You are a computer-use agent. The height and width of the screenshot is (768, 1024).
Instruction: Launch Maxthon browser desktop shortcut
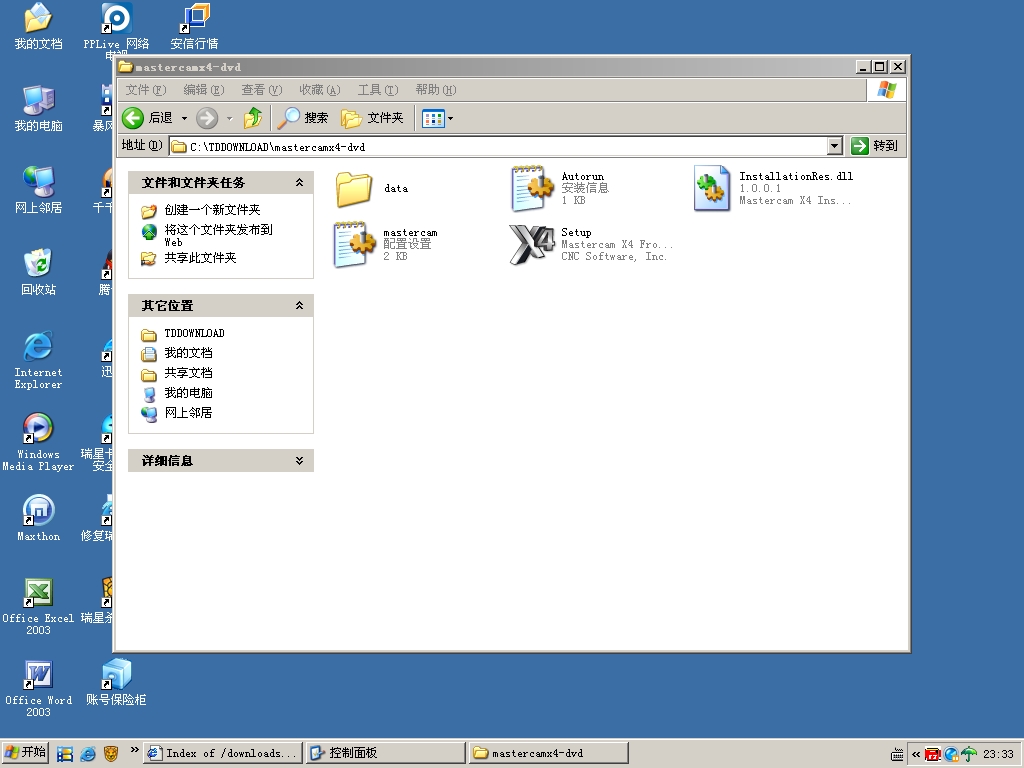(38, 519)
